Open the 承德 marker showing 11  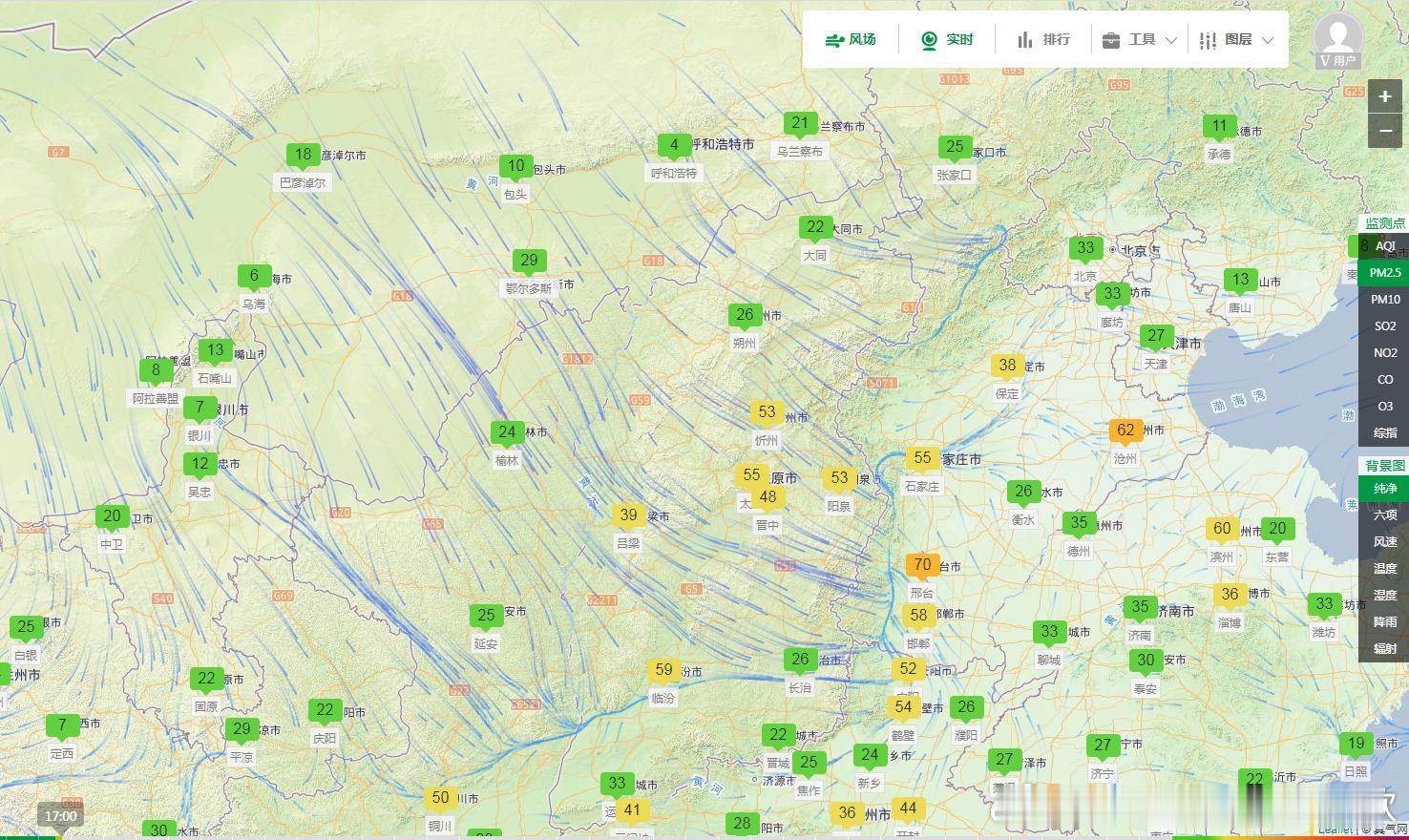click(x=1219, y=127)
